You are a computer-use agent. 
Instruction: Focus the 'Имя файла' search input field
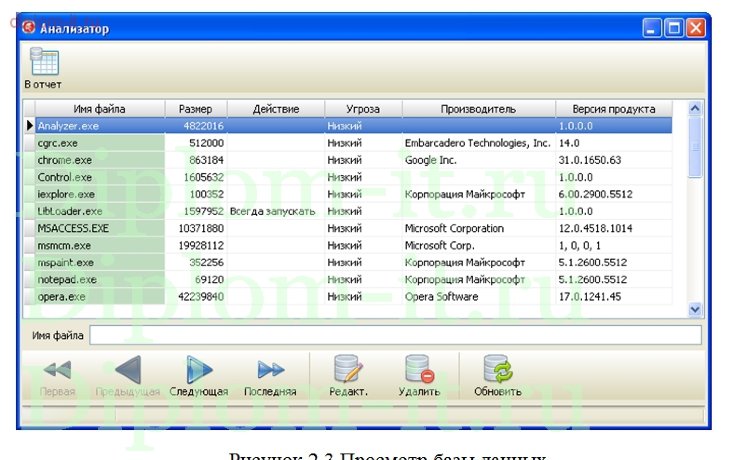[x=395, y=335]
